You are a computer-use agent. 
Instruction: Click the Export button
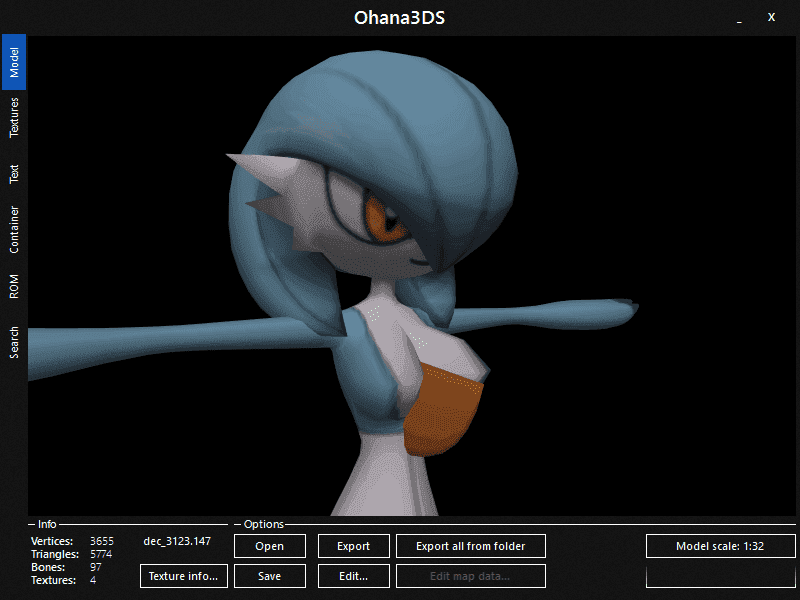(354, 546)
